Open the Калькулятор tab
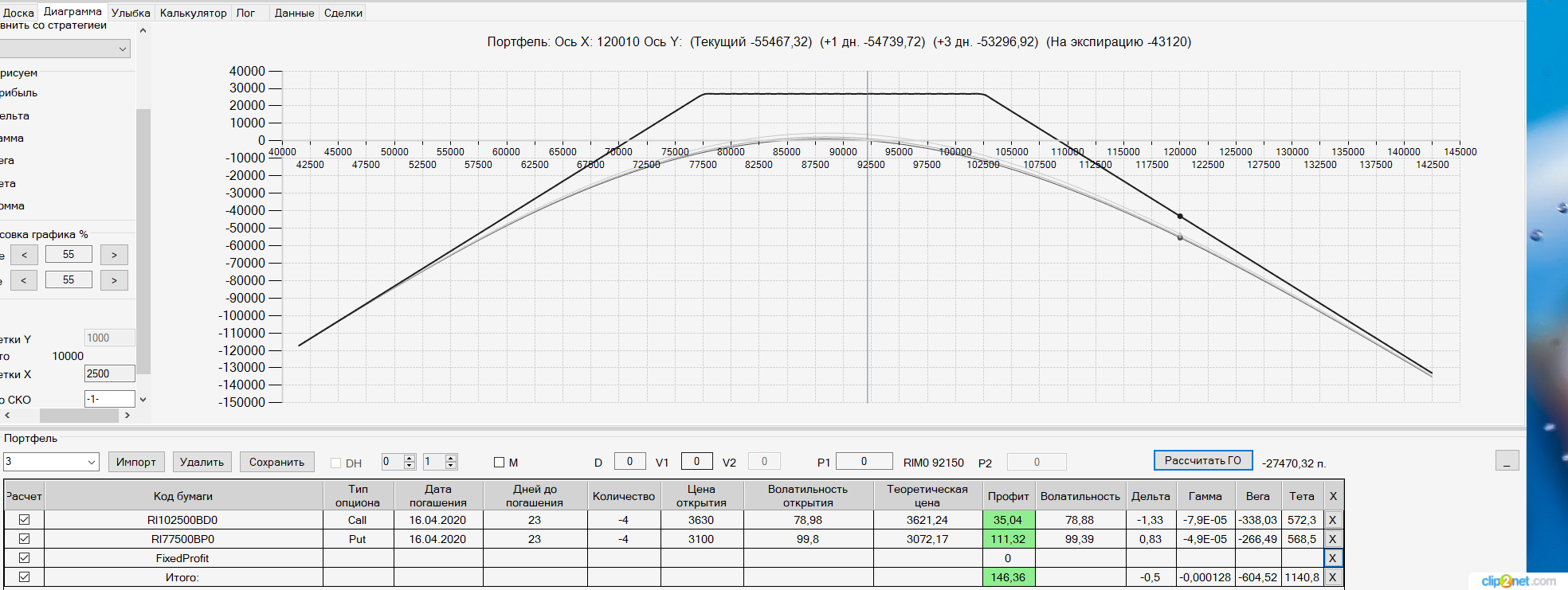 click(193, 13)
